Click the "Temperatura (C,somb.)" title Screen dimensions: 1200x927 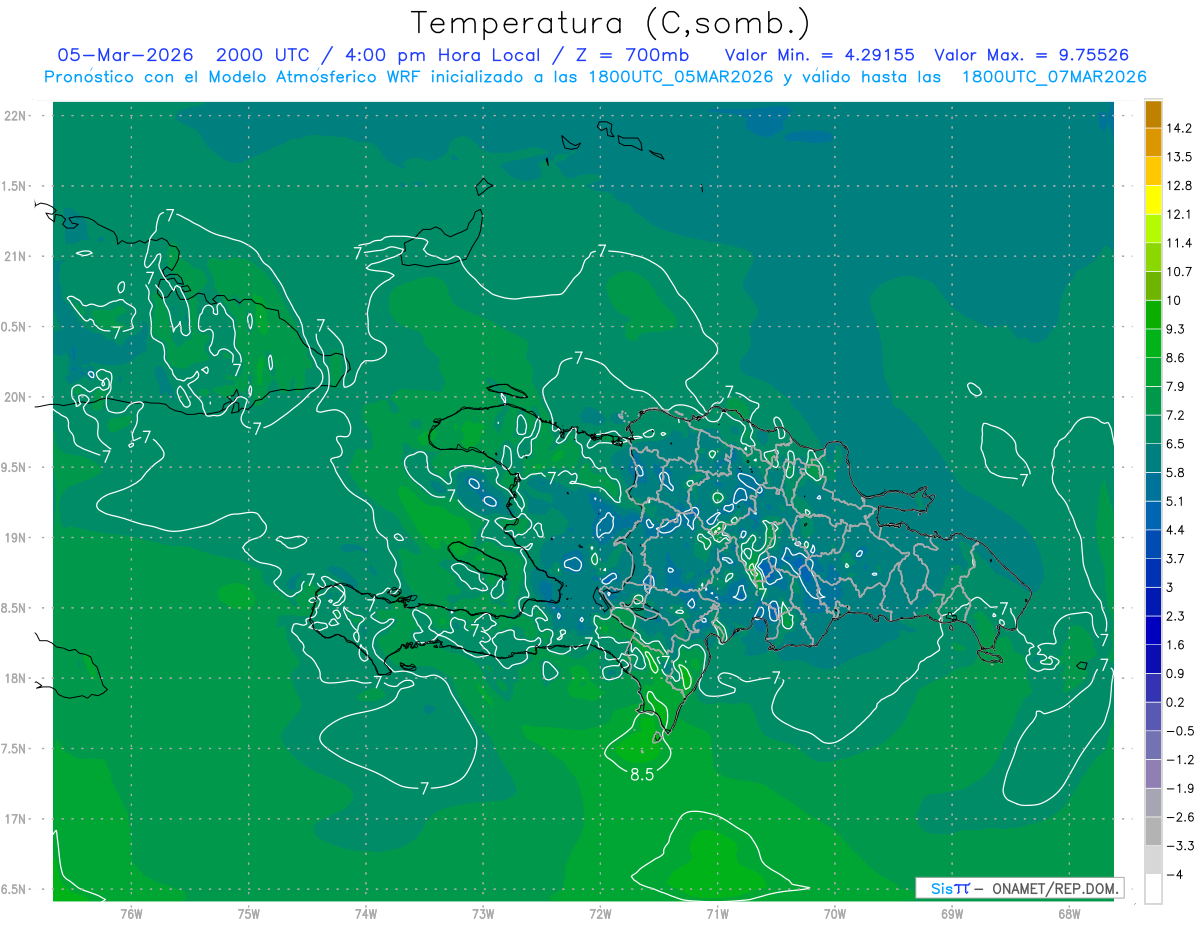(x=611, y=22)
